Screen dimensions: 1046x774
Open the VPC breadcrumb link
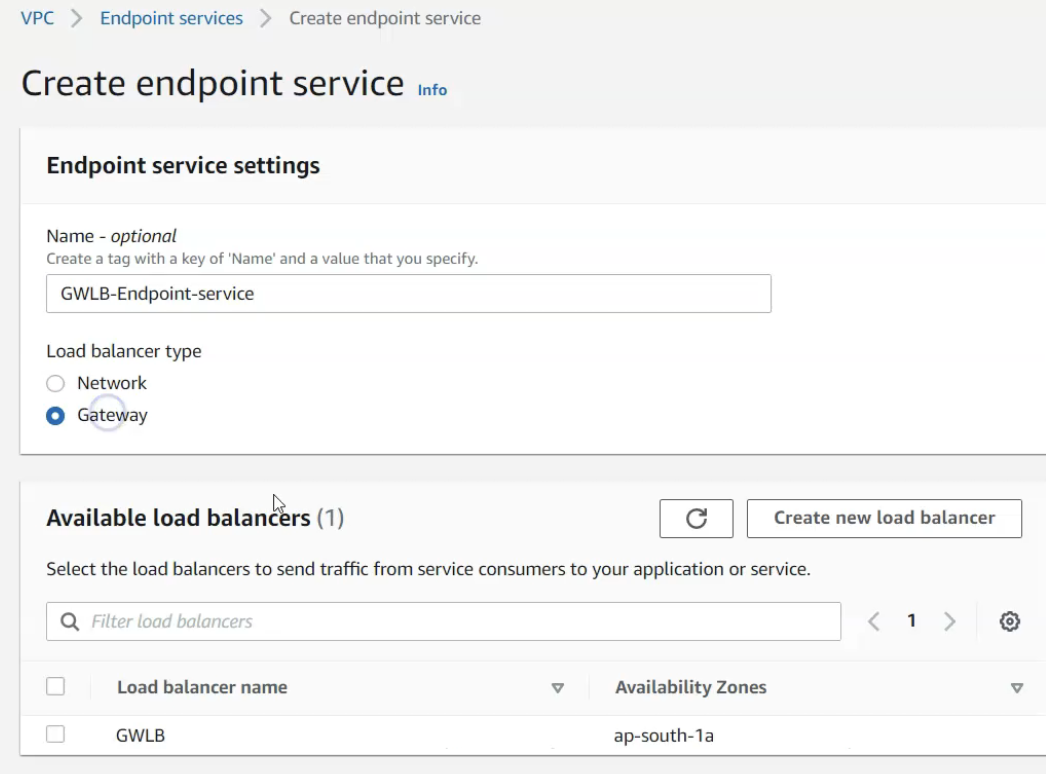pyautogui.click(x=37, y=18)
